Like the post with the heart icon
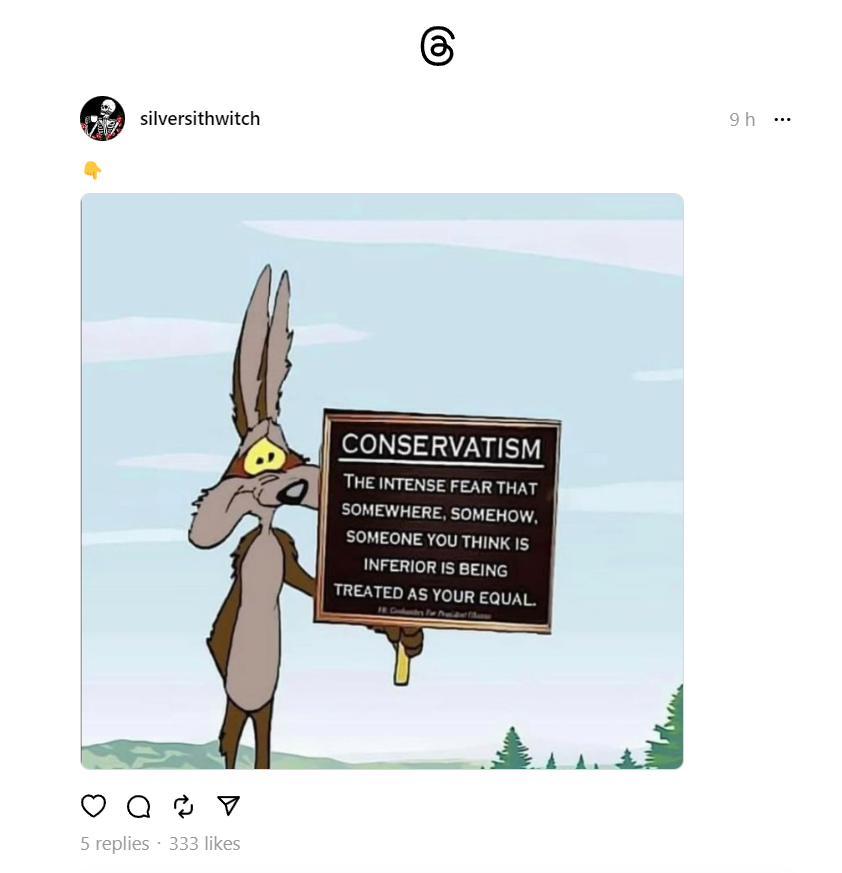Screen dimensions: 842x873 pyautogui.click(x=94, y=806)
